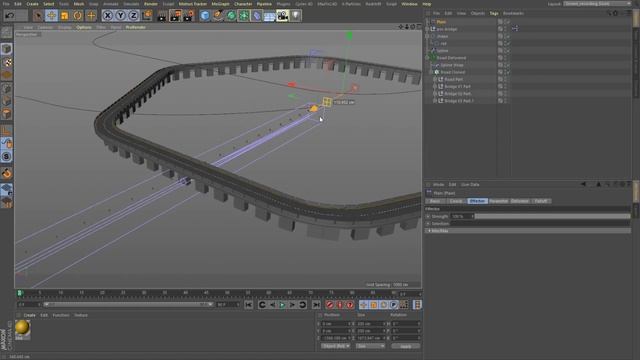Click the Strength slider bar

pyautogui.click(x=553, y=216)
